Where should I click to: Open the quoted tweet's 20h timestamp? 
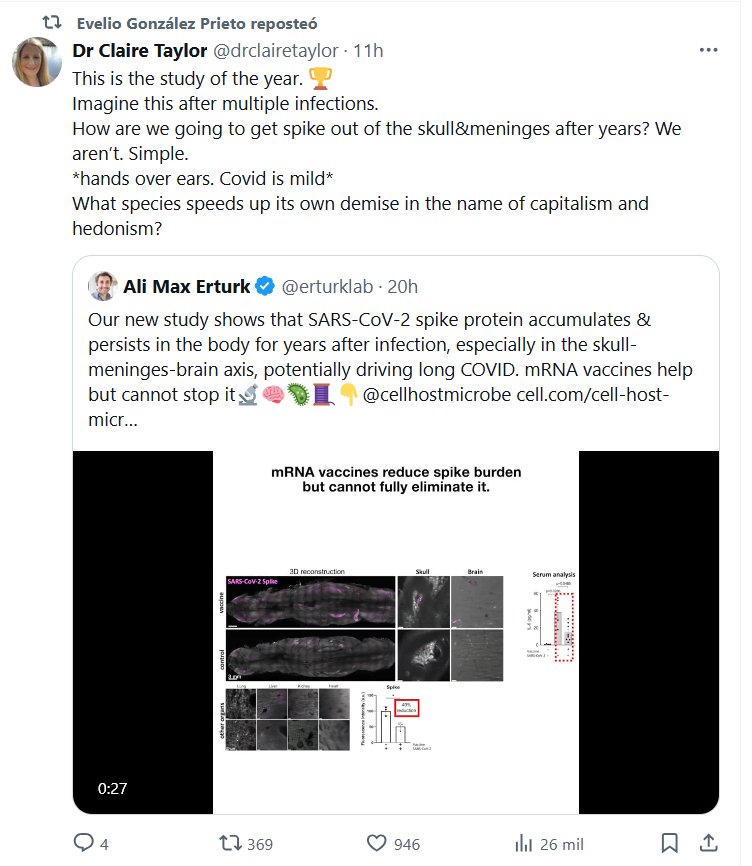click(x=402, y=287)
